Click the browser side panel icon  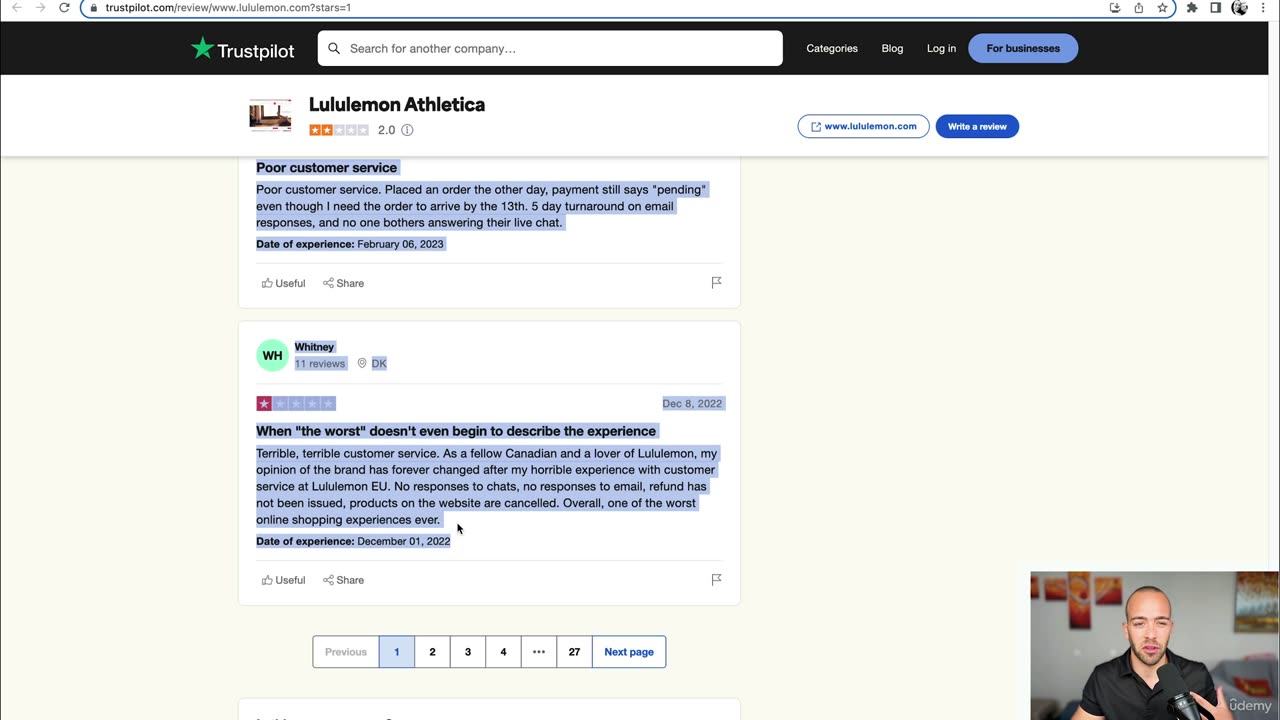click(x=1216, y=7)
